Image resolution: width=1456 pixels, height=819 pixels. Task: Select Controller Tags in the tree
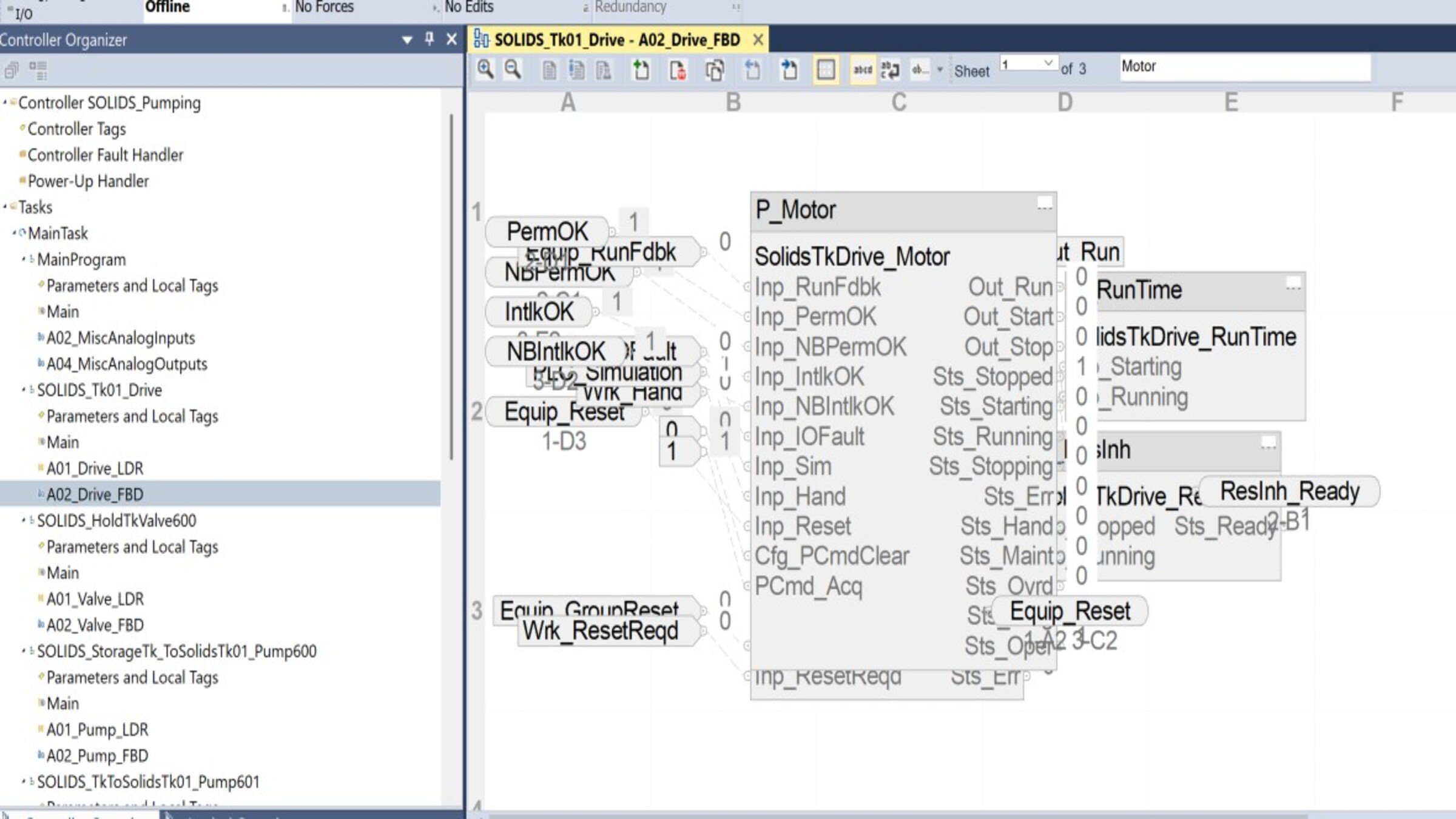pos(76,129)
